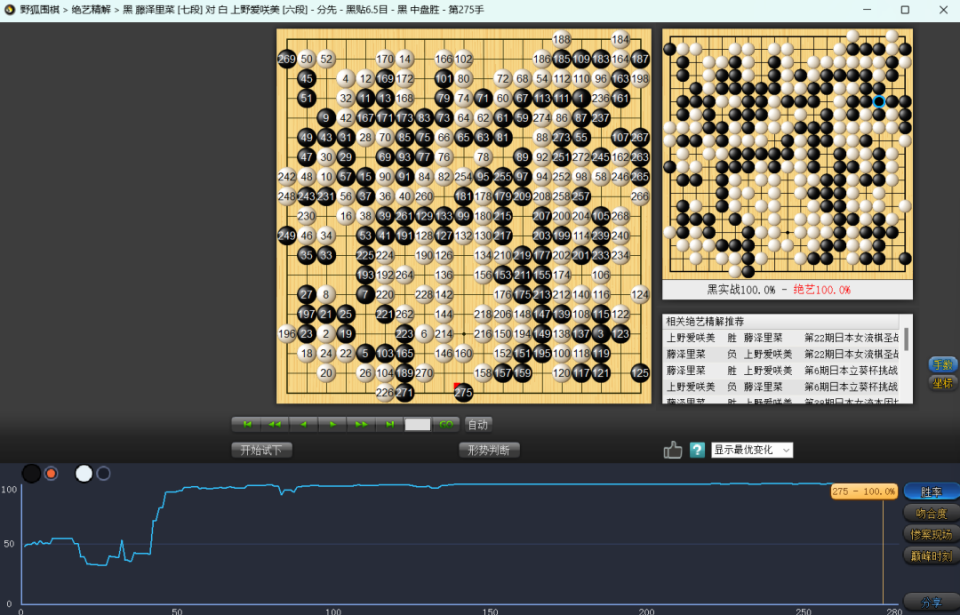Click the 100 label on the graph axis
The height and width of the screenshot is (615, 960).
[9, 489]
